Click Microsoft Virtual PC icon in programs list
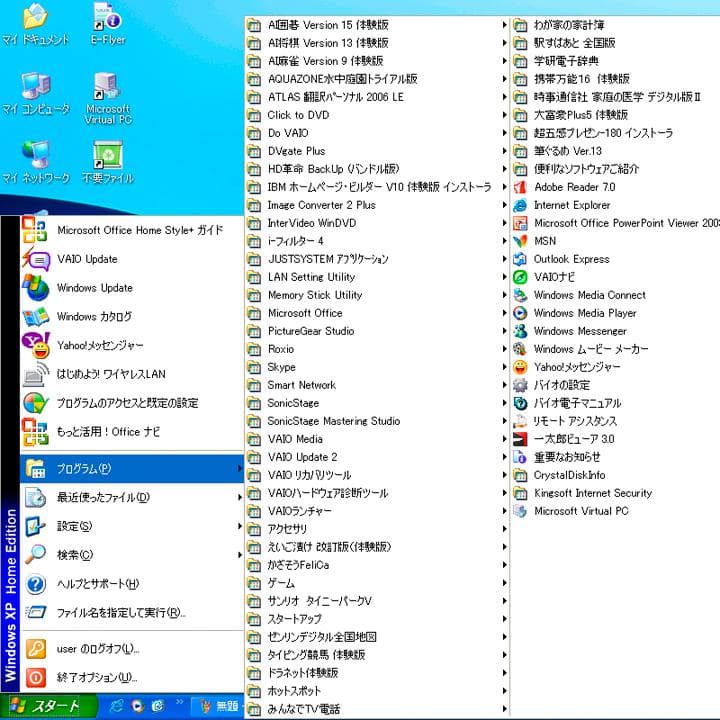Viewport: 720px width, 720px height. (520, 511)
